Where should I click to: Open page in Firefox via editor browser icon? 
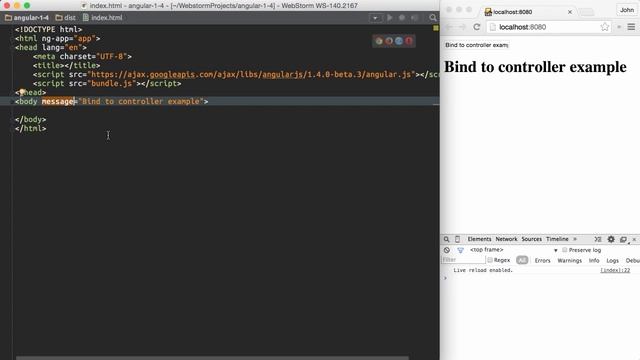(389, 41)
